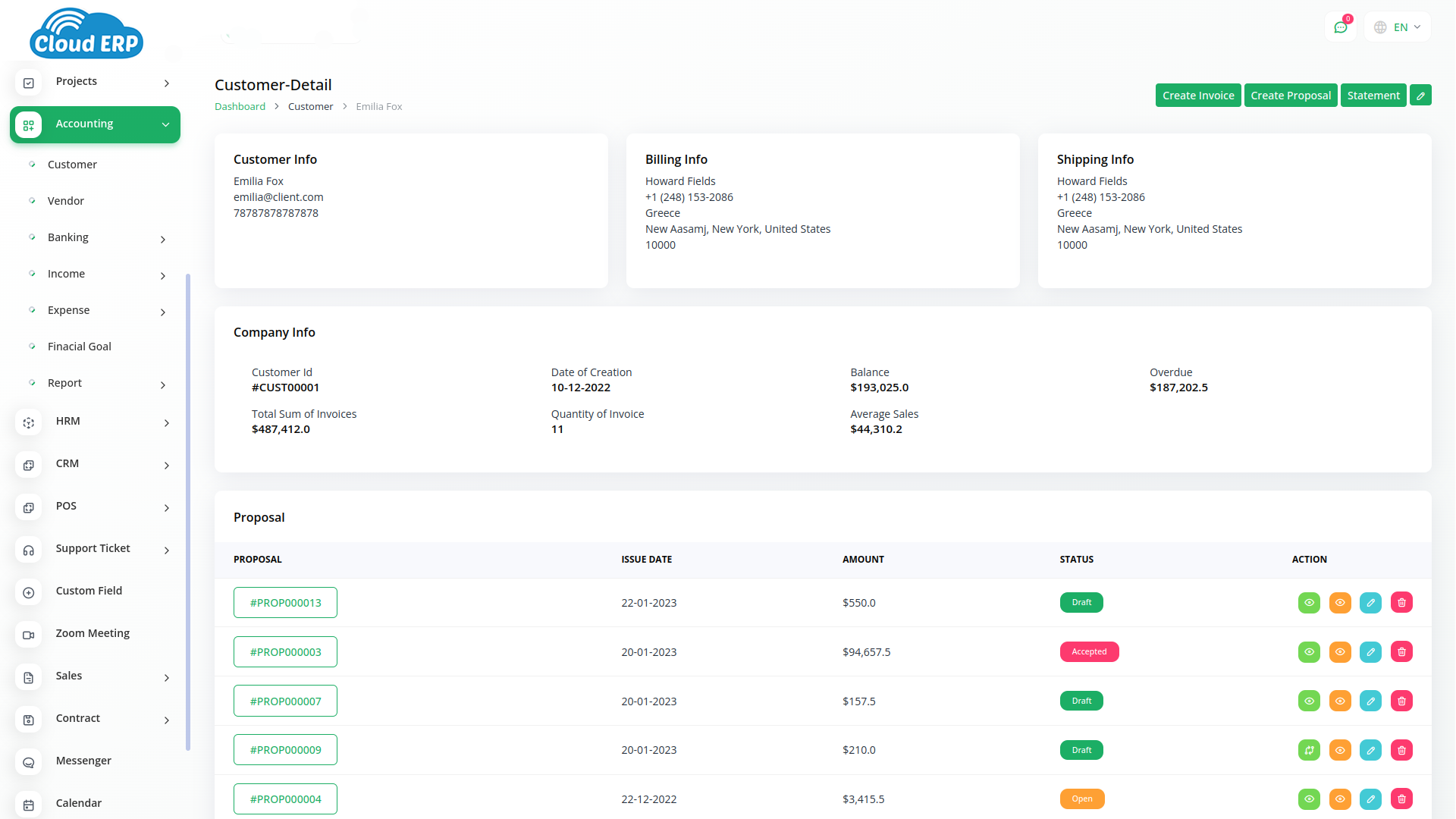Click the edit pencil icon beside Statement
The image size is (1456, 819).
click(x=1420, y=96)
